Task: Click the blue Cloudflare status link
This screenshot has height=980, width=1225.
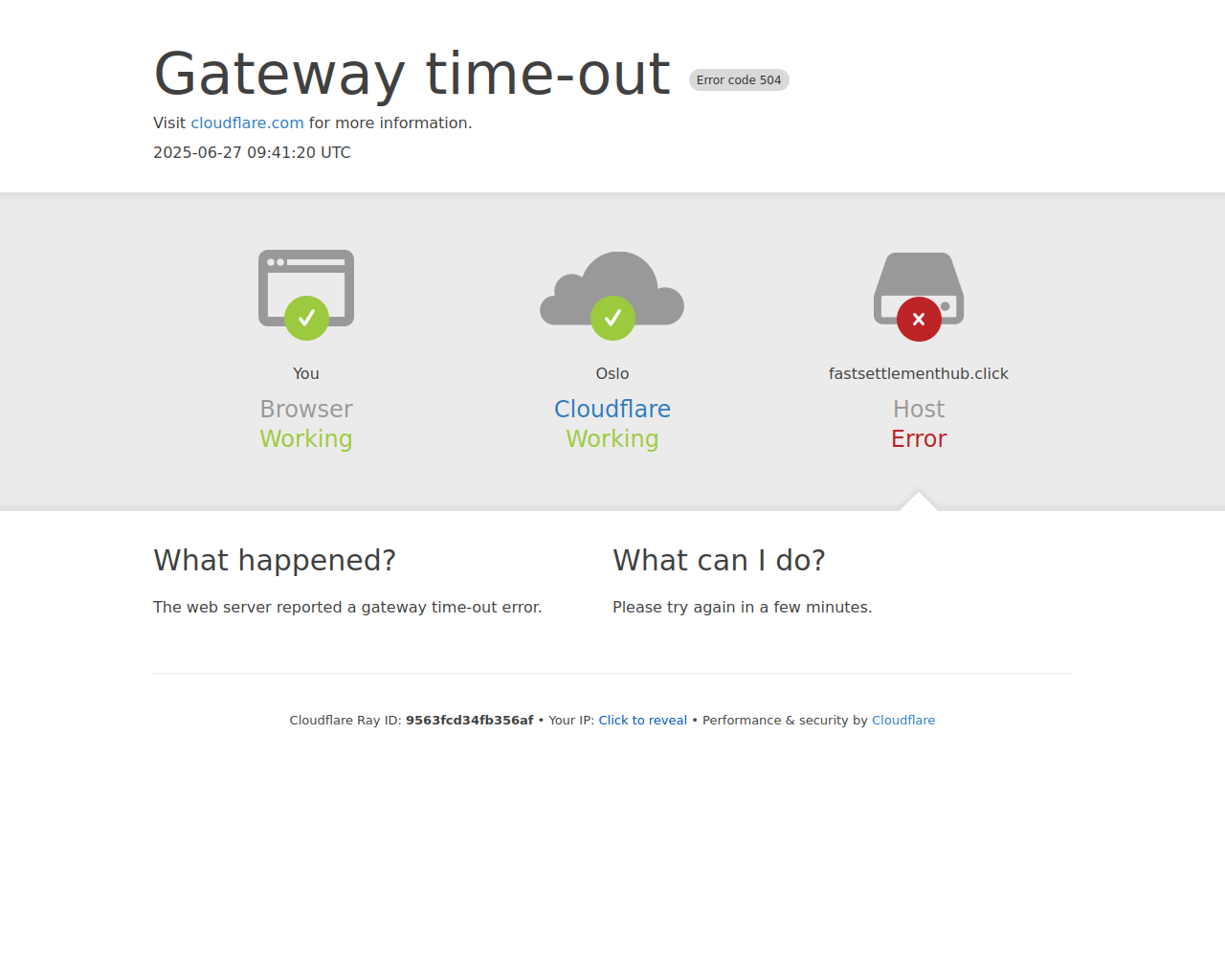Action: click(x=612, y=409)
